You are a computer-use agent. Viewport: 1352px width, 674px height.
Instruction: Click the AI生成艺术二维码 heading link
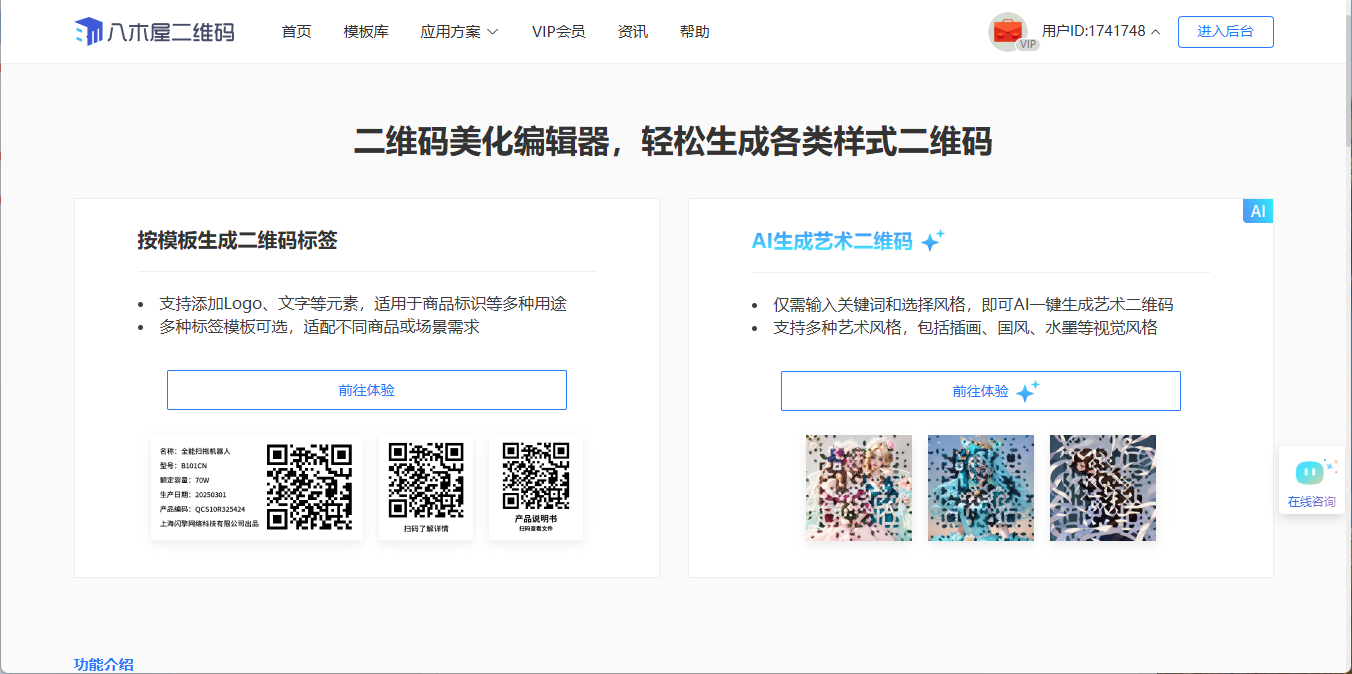pos(831,241)
